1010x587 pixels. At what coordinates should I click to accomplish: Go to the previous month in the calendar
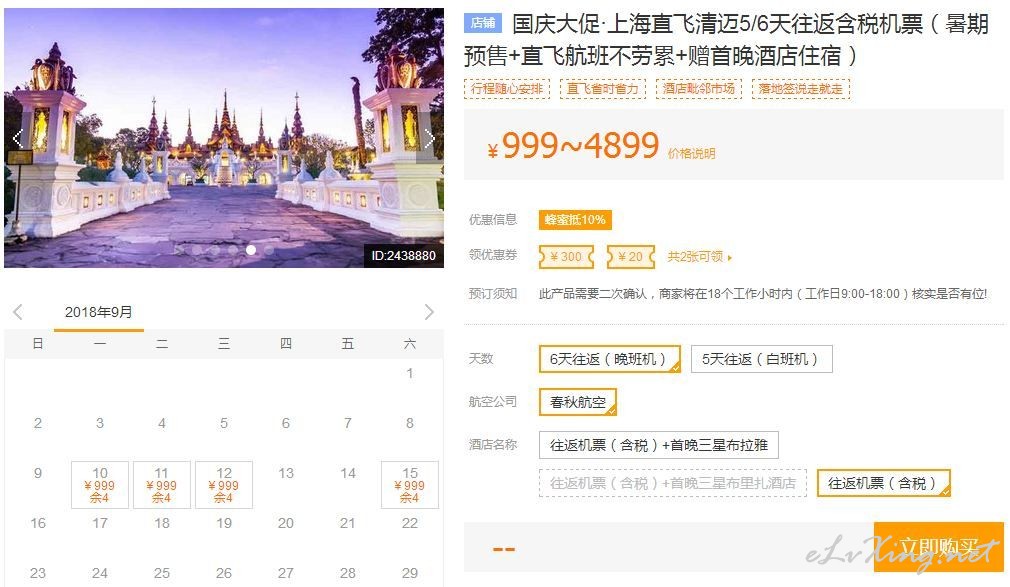tap(18, 312)
